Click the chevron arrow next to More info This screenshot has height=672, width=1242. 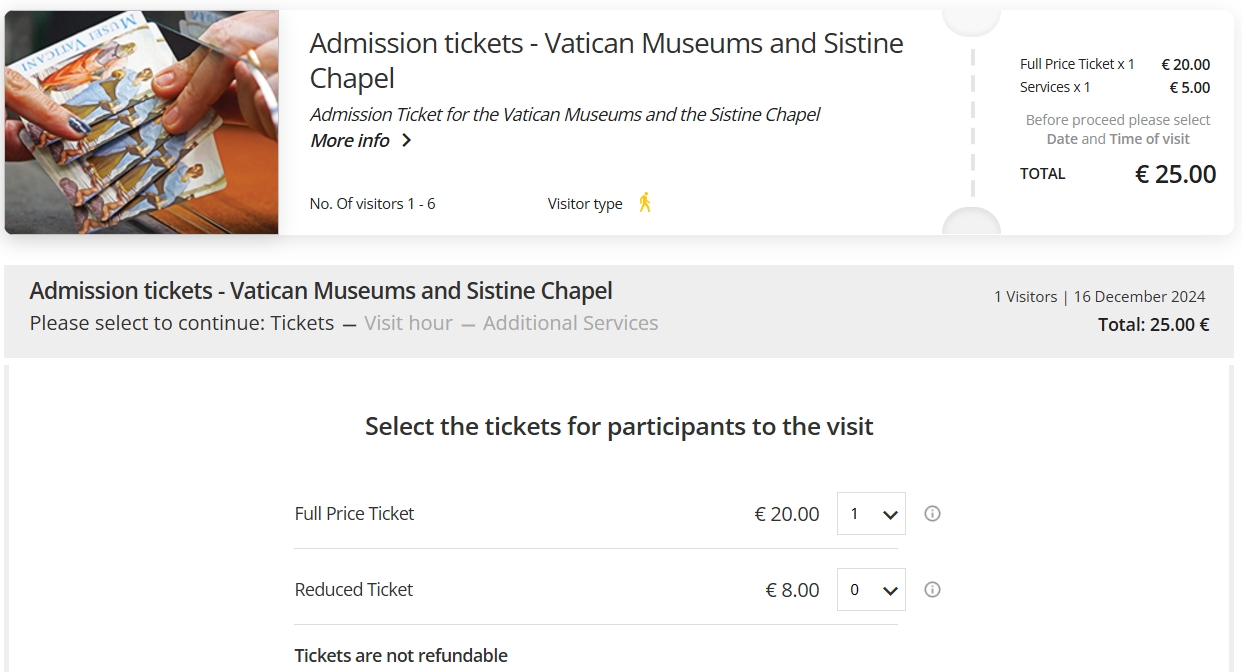pos(406,141)
